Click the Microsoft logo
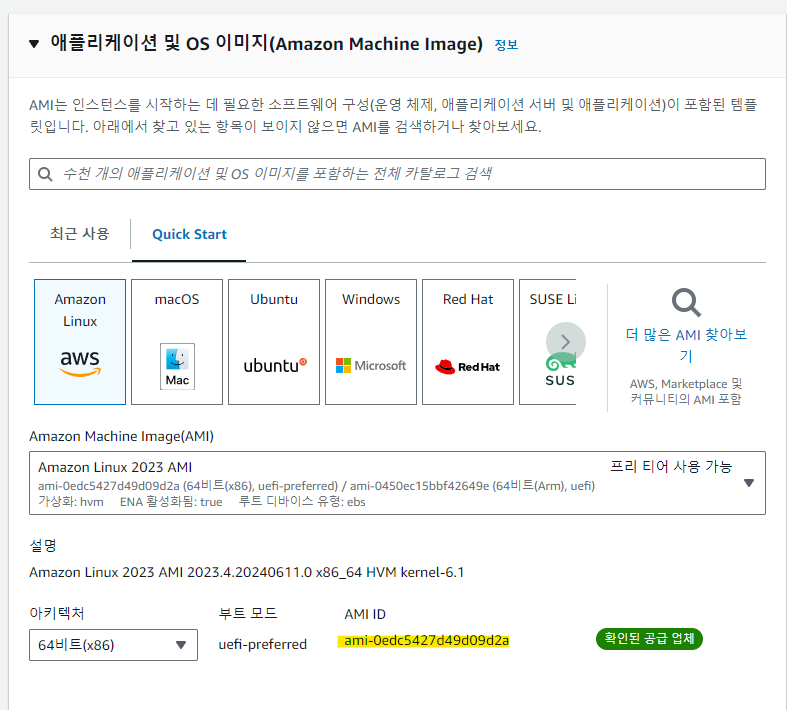This screenshot has width=787, height=710. pyautogui.click(x=371, y=366)
